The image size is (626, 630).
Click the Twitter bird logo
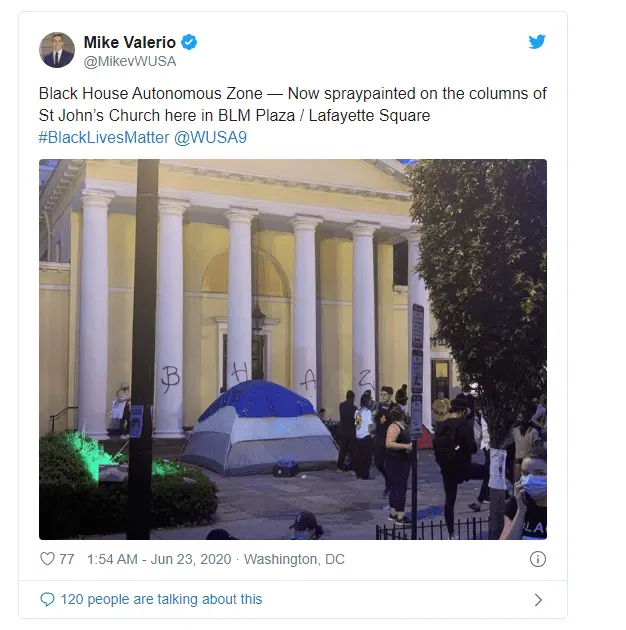click(x=537, y=41)
